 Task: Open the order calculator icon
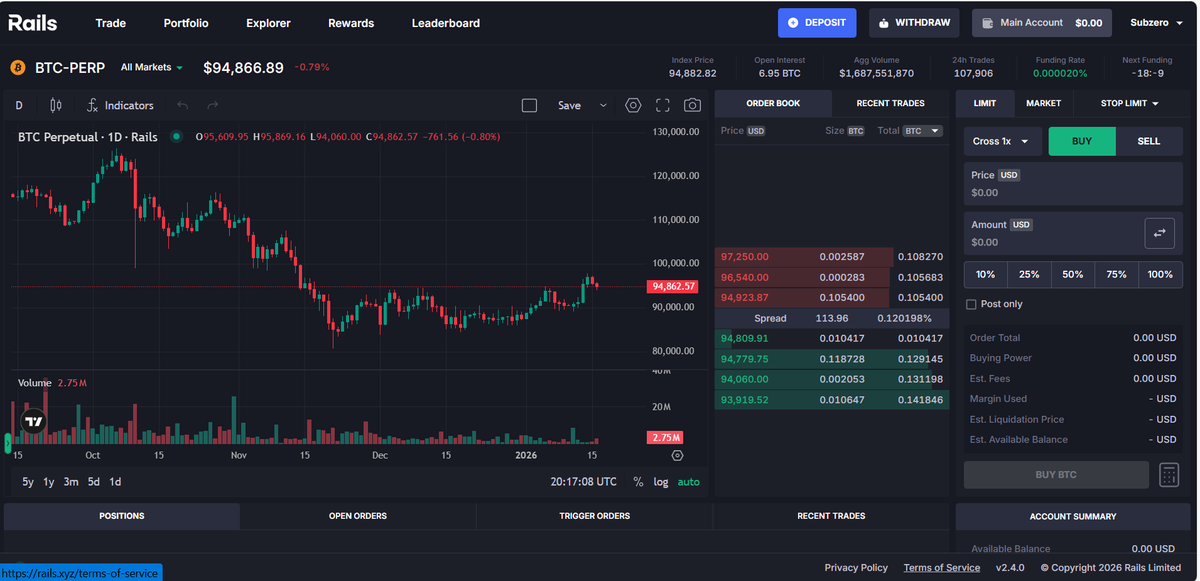[x=1169, y=475]
